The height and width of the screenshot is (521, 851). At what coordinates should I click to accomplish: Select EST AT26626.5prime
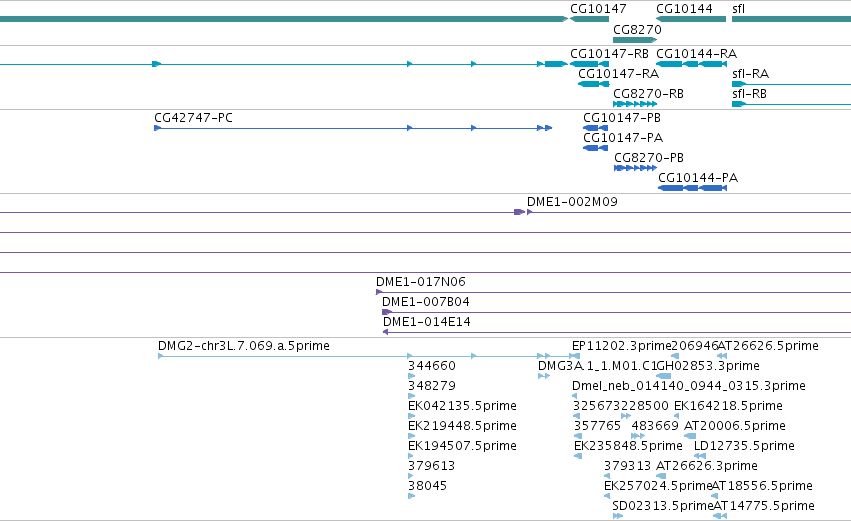click(768, 346)
